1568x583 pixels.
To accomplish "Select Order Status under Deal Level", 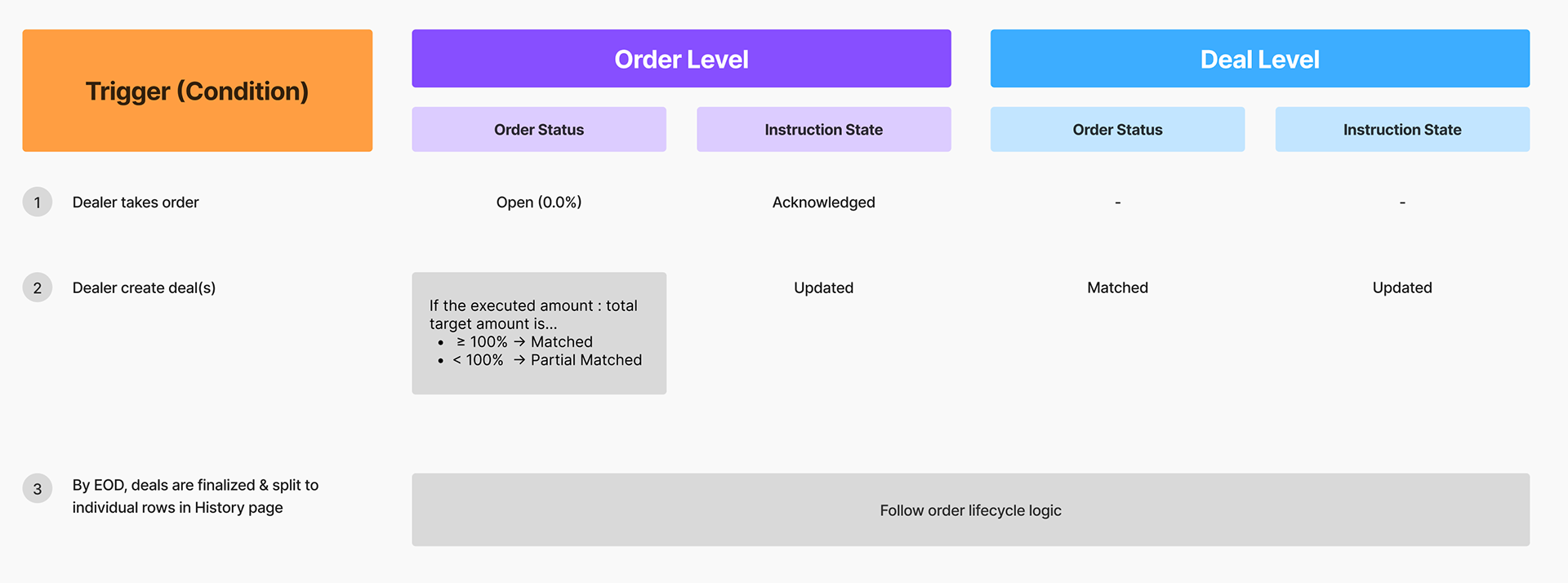I will pos(1117,129).
